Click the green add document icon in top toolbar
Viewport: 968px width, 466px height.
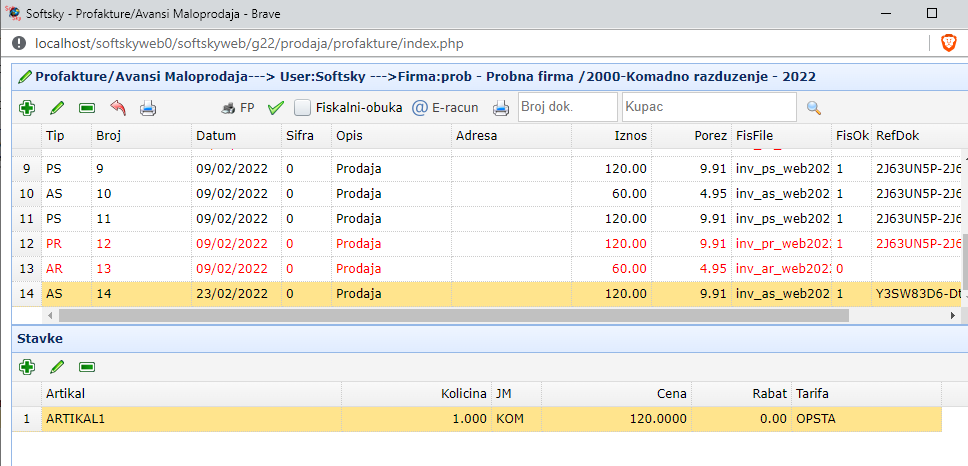click(x=27, y=108)
